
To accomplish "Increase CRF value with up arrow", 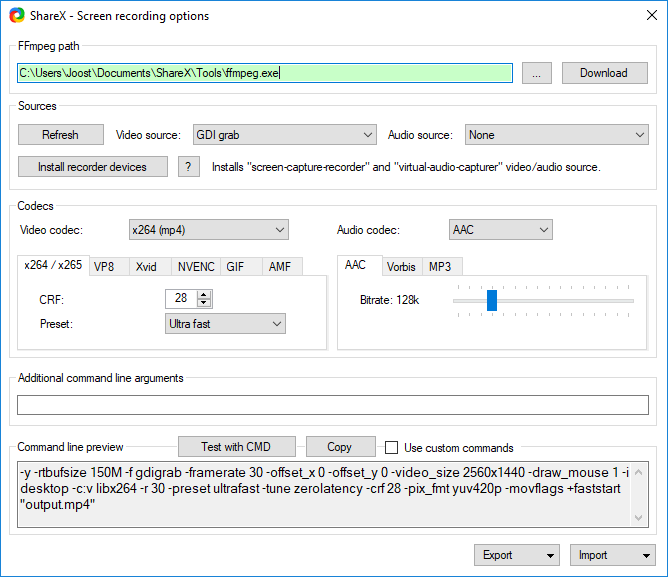I will tap(205, 294).
